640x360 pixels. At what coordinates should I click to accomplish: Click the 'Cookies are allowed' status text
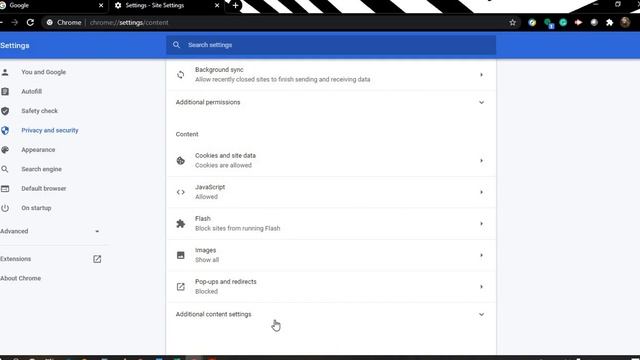(x=223, y=166)
